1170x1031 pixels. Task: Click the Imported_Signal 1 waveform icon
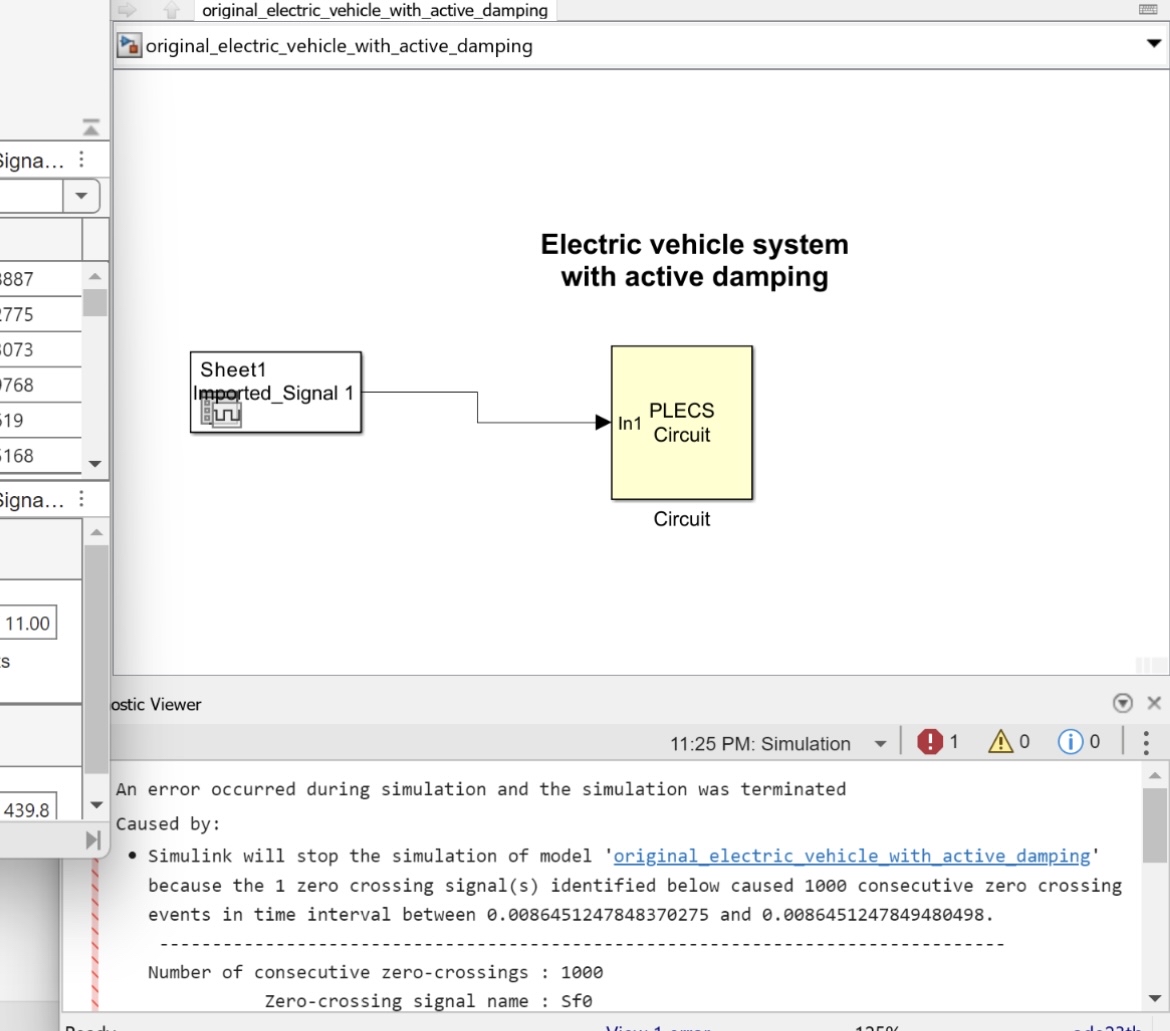click(x=221, y=412)
